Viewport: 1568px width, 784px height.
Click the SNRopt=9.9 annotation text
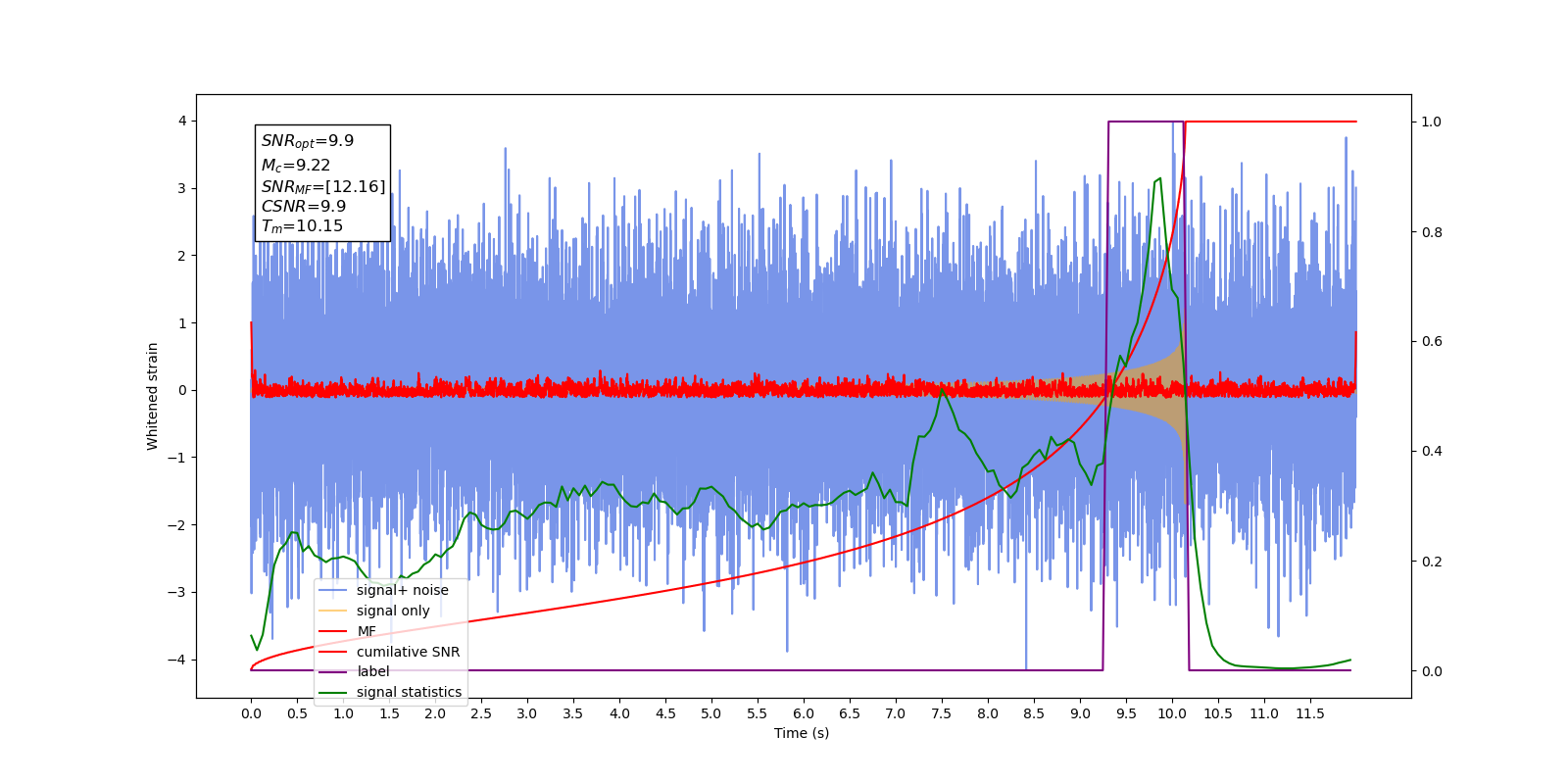coord(308,141)
